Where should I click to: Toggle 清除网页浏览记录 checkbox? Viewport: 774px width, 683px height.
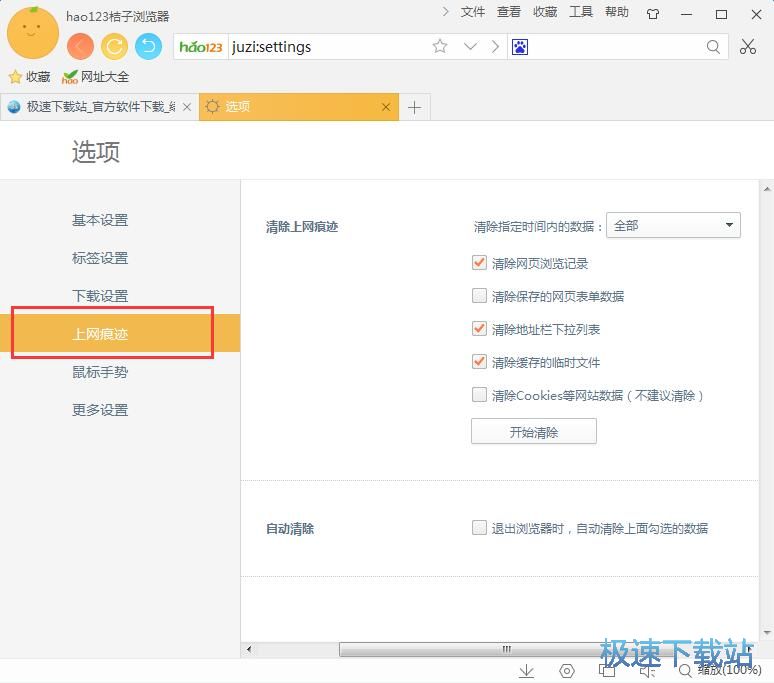pyautogui.click(x=480, y=263)
